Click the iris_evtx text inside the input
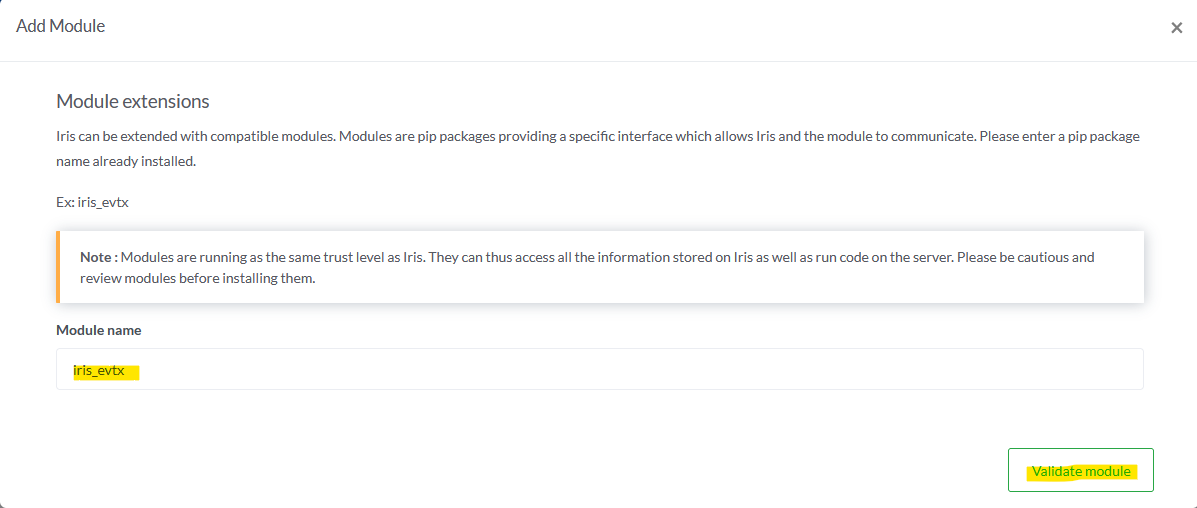 pyautogui.click(x=99, y=370)
